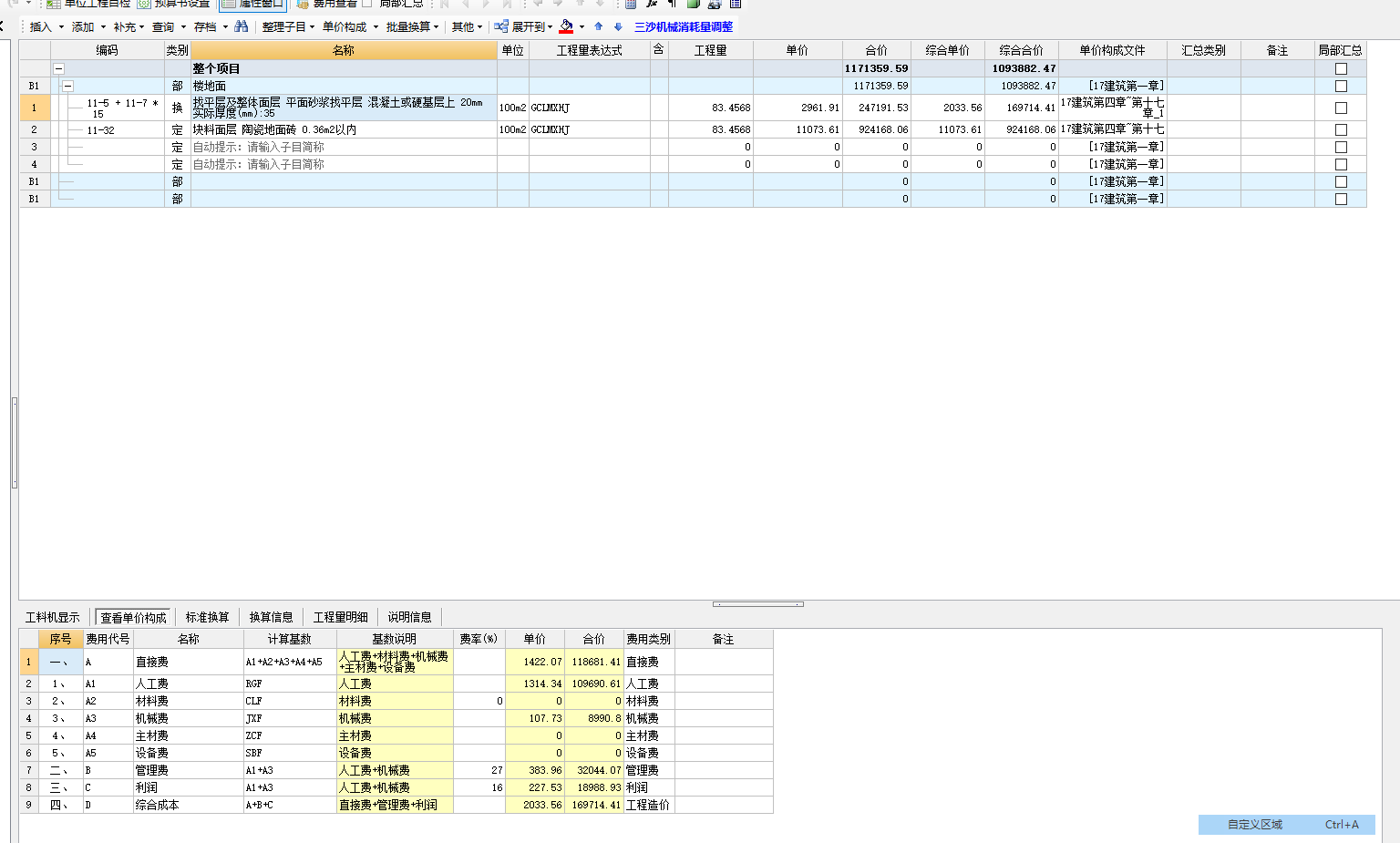This screenshot has height=843, width=1400.
Task: Click the blue move up arrow
Action: [x=598, y=26]
